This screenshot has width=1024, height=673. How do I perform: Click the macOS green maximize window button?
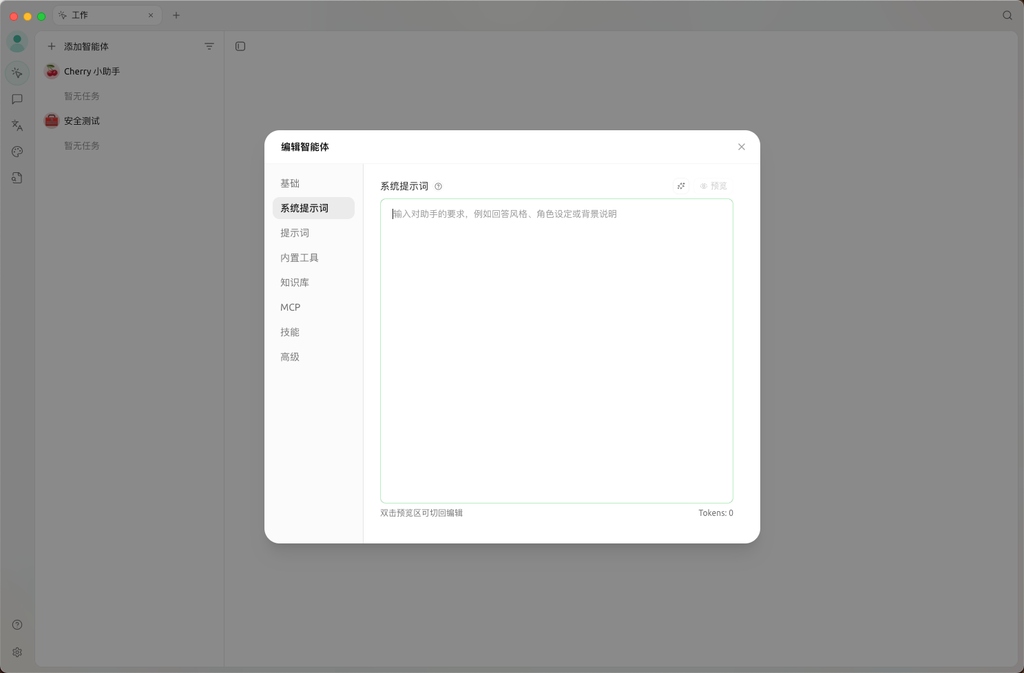pyautogui.click(x=41, y=16)
